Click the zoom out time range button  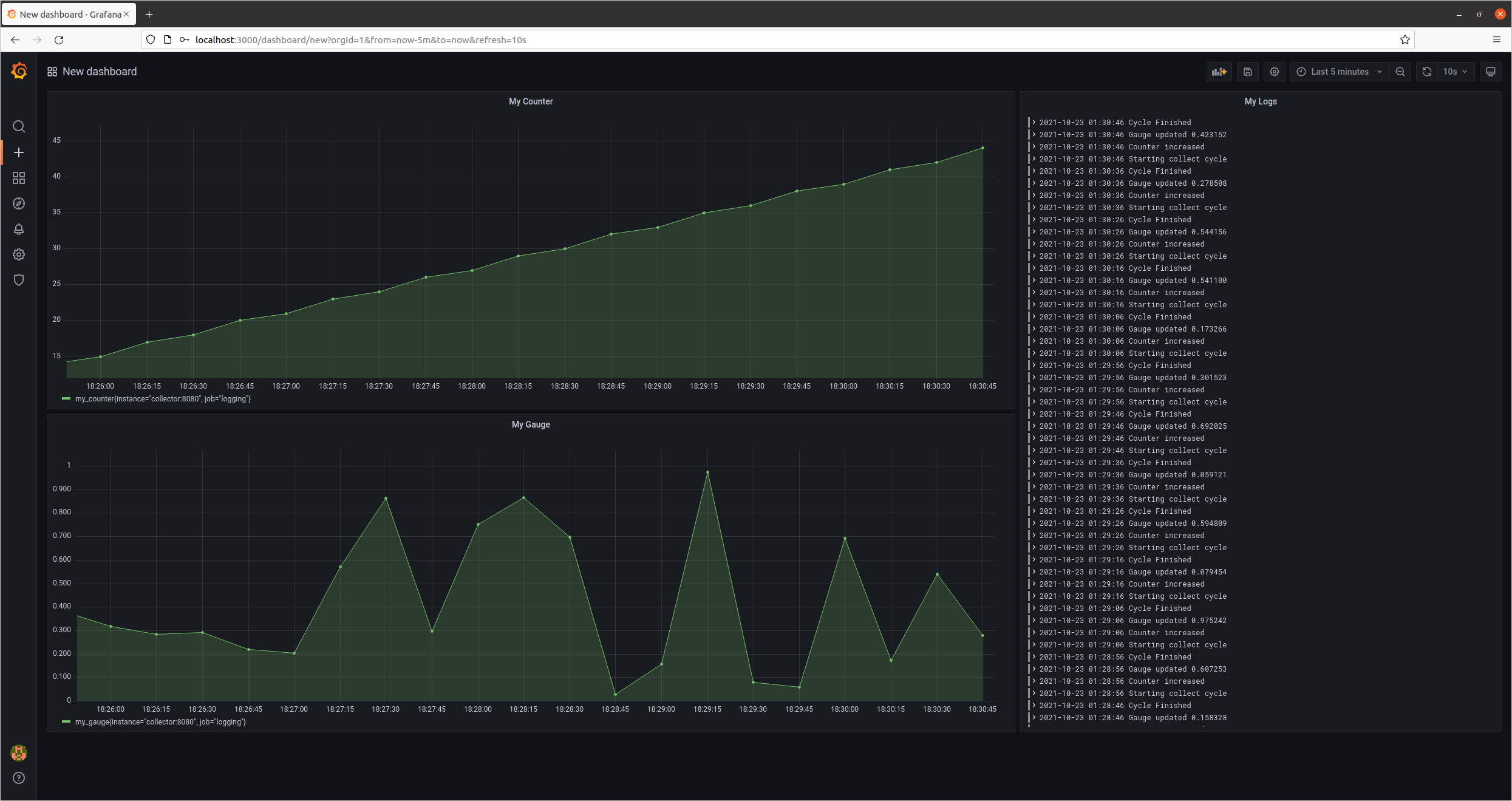click(1400, 72)
